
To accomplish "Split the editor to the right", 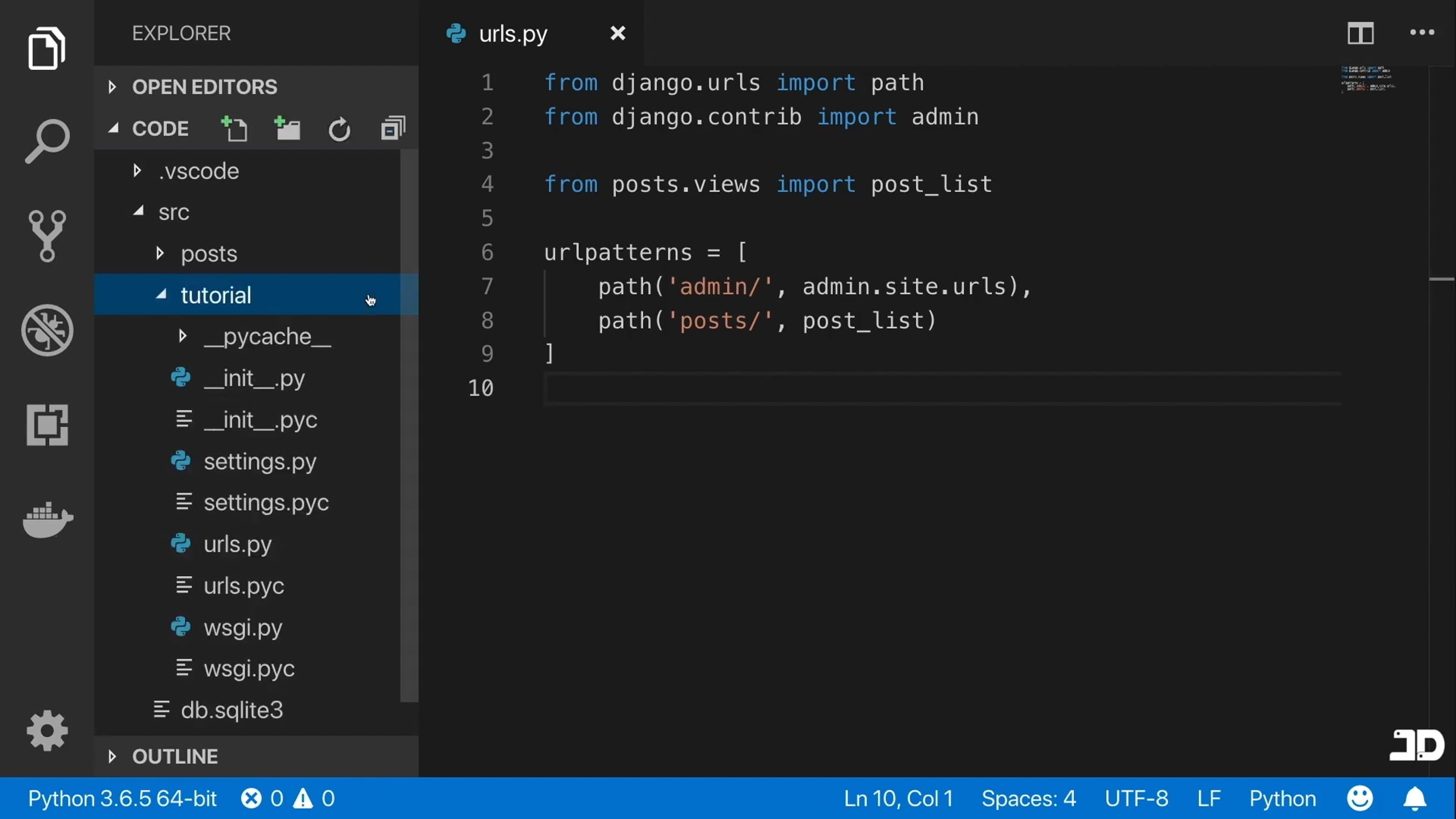I will tap(1360, 33).
